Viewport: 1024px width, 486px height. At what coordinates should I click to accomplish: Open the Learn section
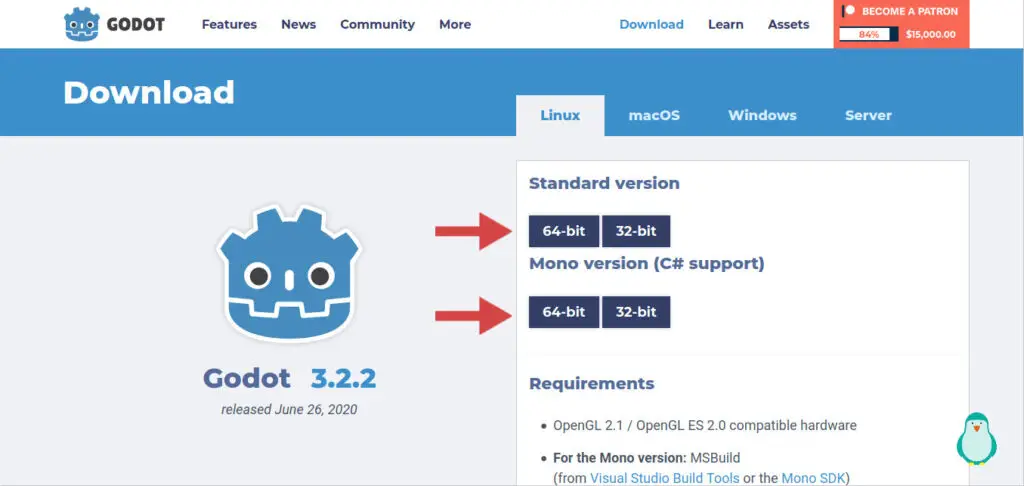(726, 24)
